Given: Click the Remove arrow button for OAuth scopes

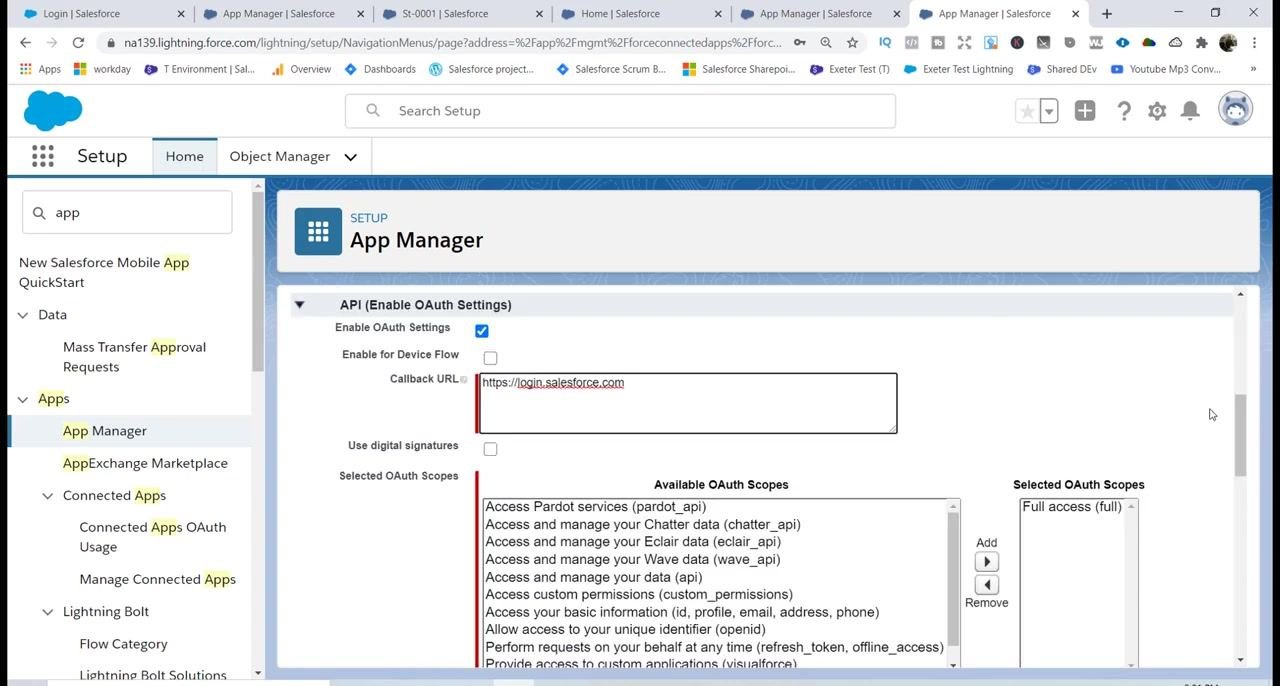Looking at the screenshot, I should pos(987,585).
